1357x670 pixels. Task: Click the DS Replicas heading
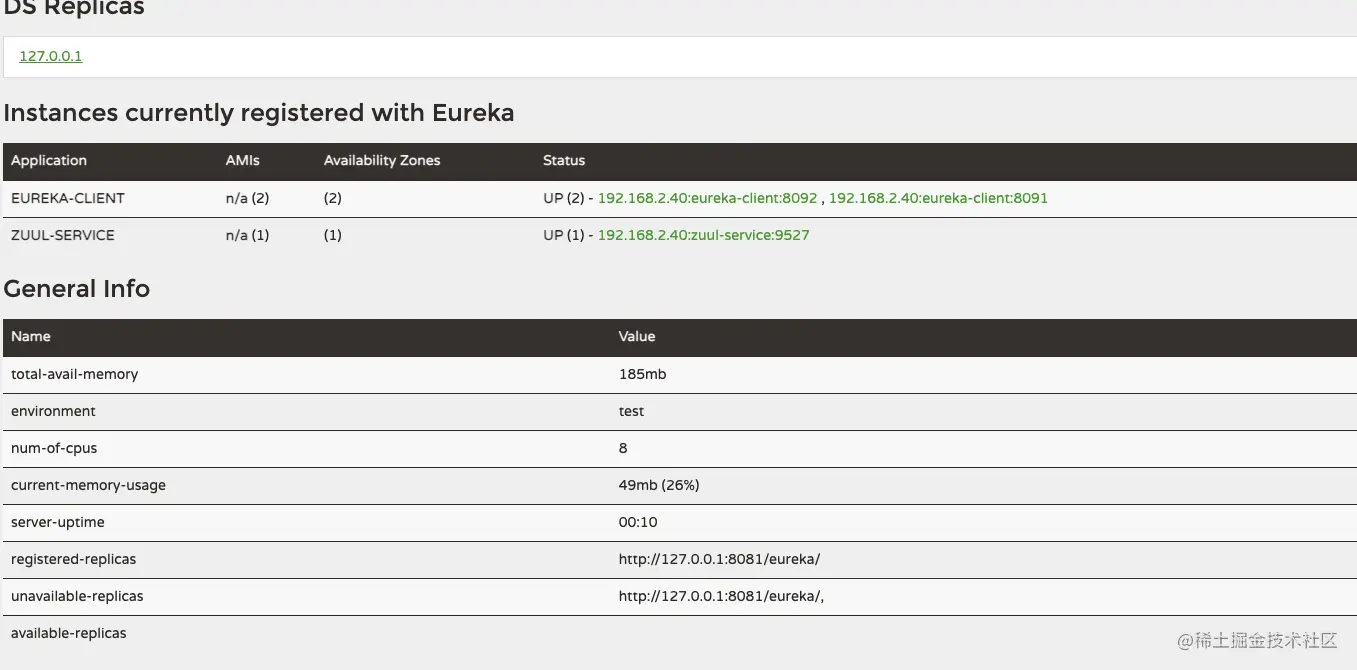coord(74,9)
